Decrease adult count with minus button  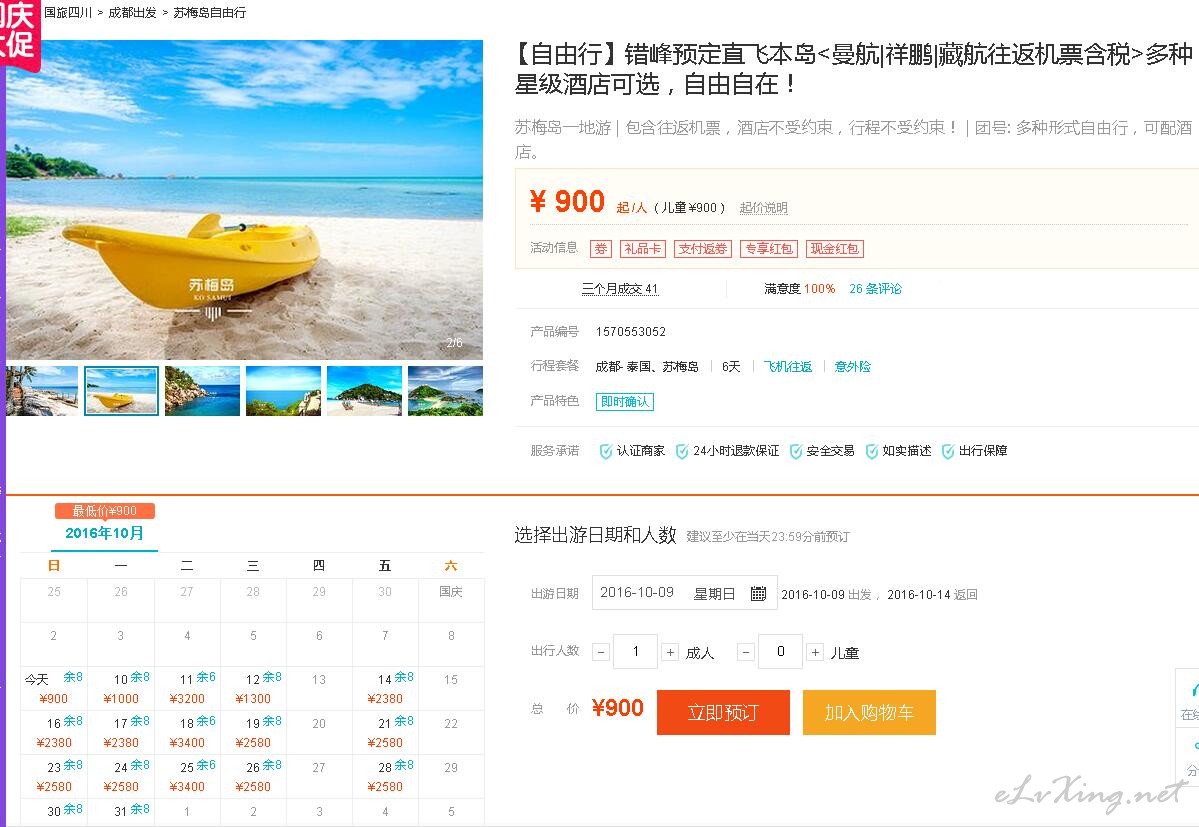tap(601, 652)
